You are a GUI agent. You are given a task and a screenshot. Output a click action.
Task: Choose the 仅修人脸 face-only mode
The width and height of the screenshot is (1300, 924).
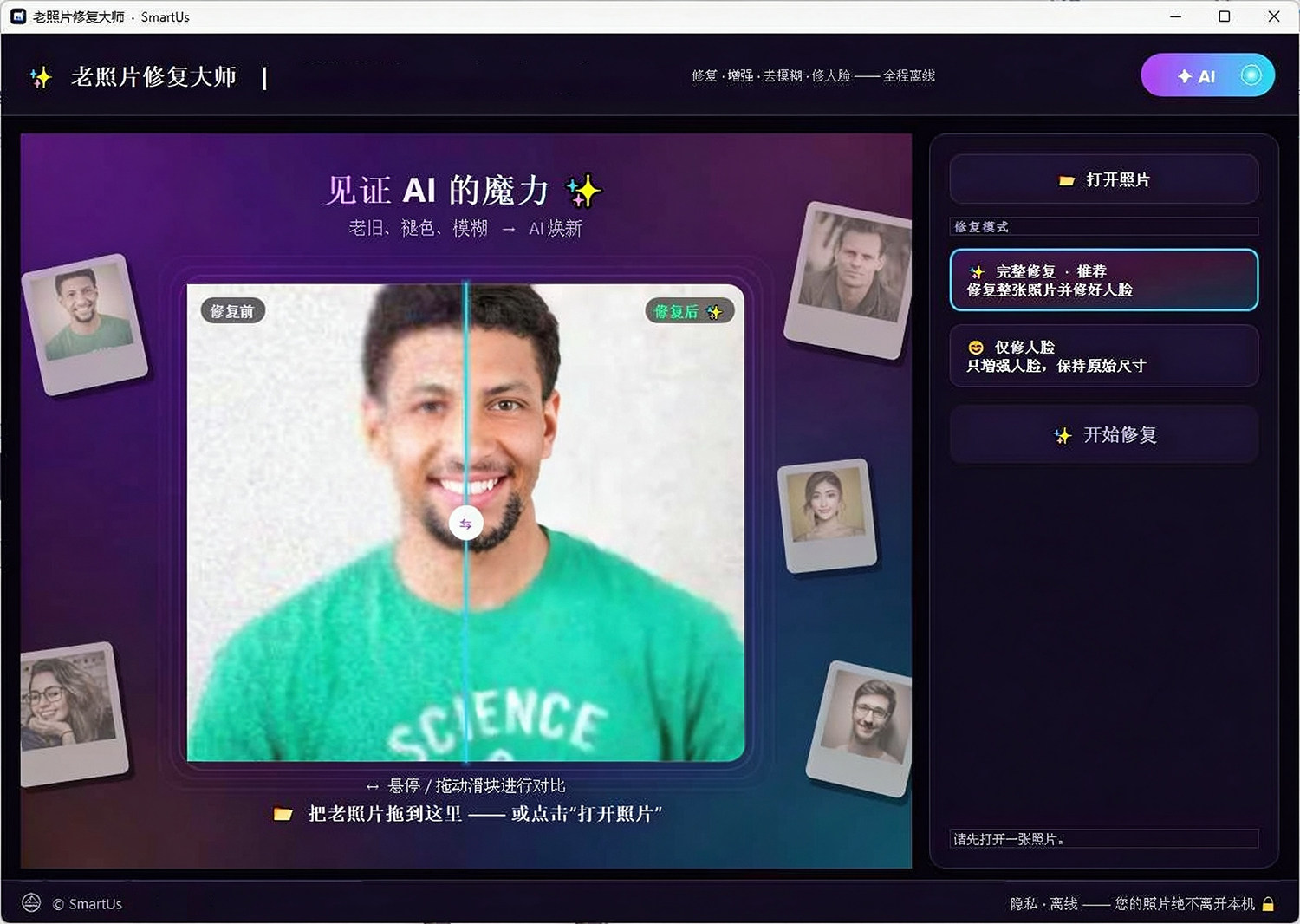tap(1103, 355)
